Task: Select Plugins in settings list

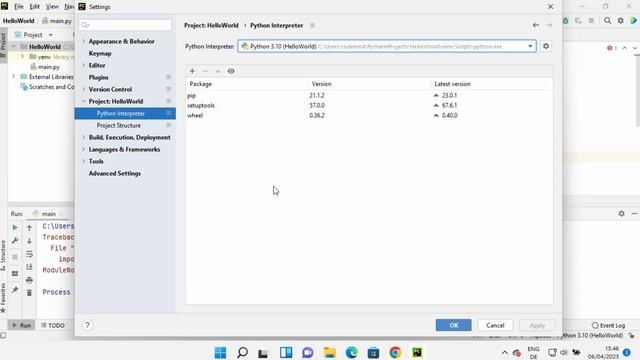Action: pos(98,77)
